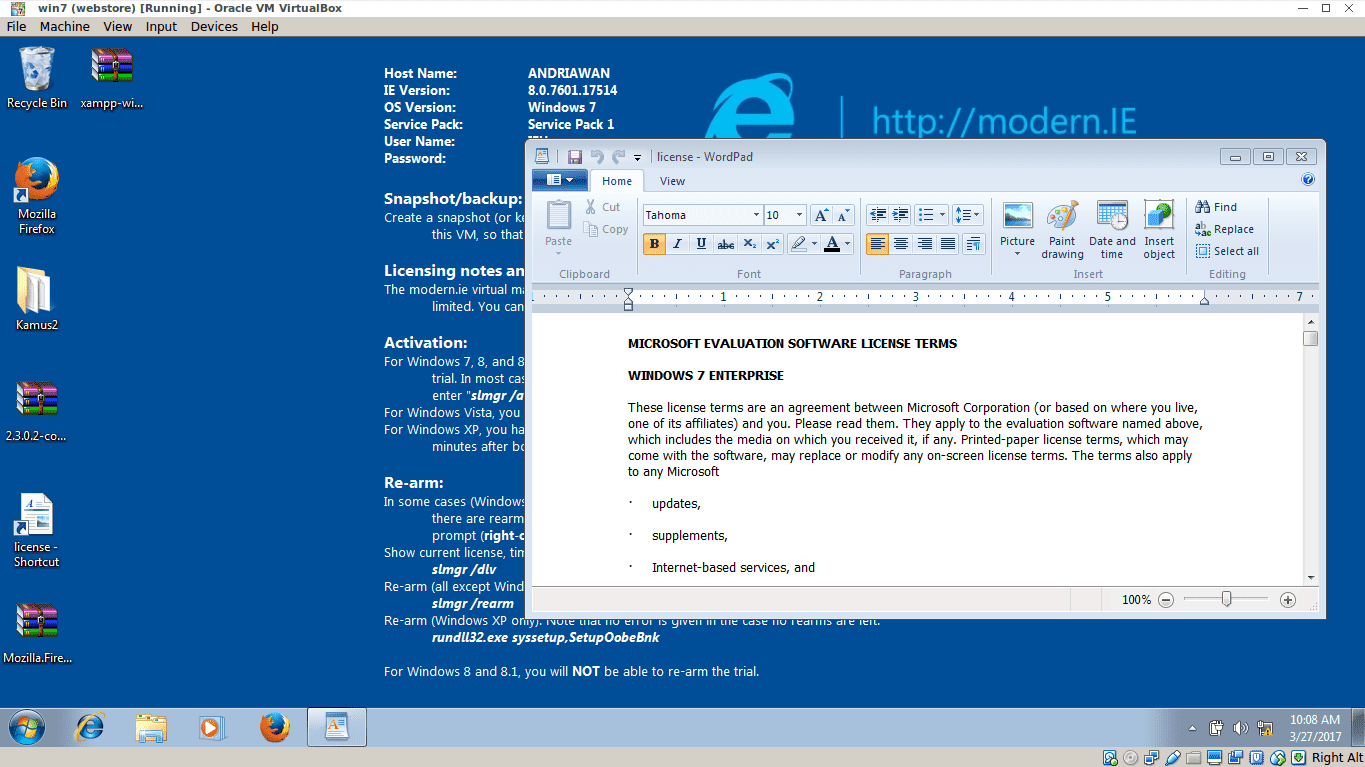Expand the font size dropdown
The image size is (1365, 767).
[799, 215]
